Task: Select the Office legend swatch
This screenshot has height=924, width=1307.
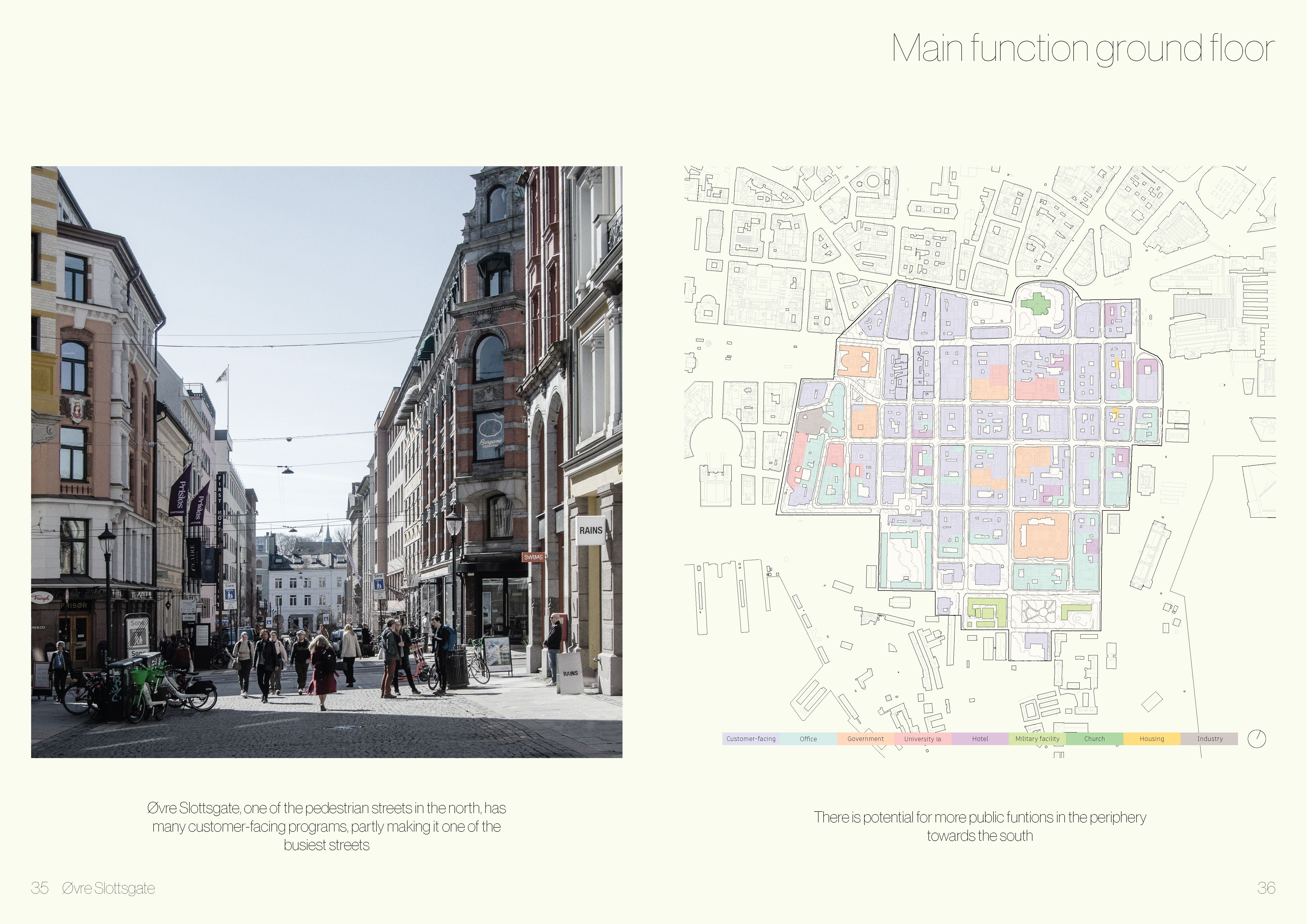Action: coord(808,739)
